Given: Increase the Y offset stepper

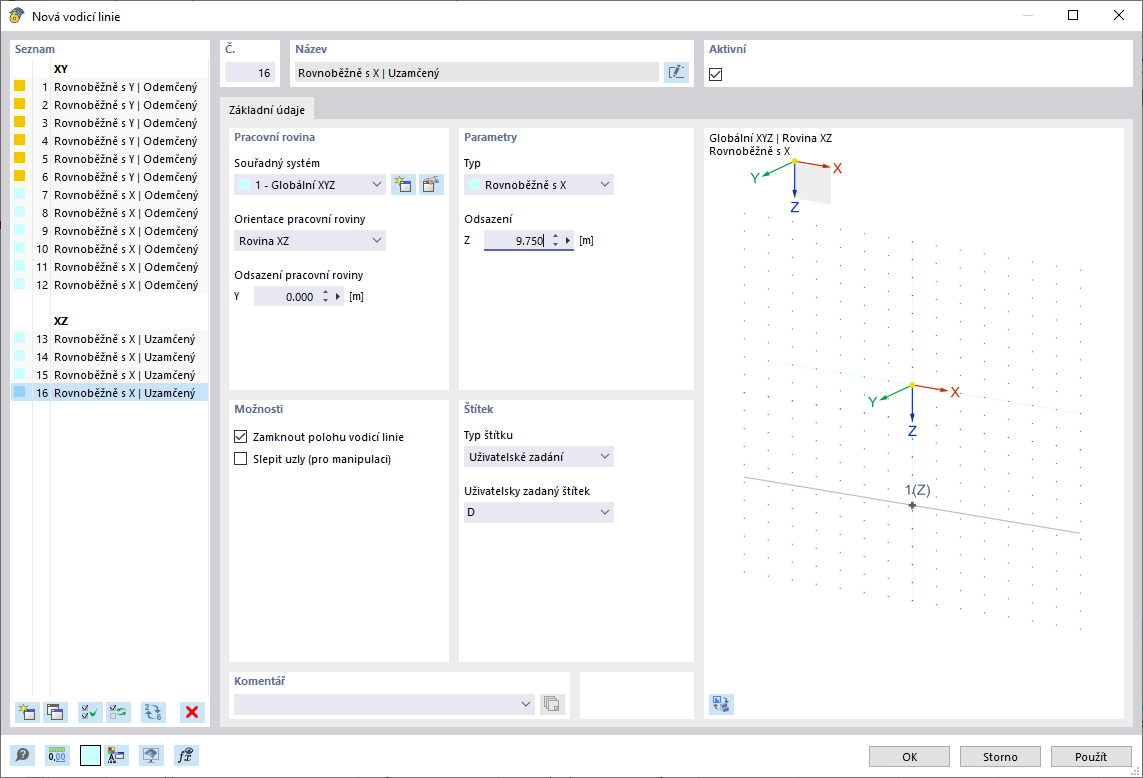Looking at the screenshot, I should pos(325,292).
